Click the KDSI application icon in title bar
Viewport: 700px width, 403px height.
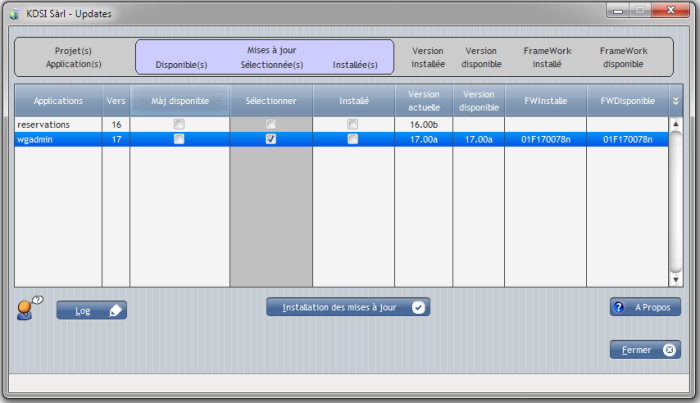[14, 15]
